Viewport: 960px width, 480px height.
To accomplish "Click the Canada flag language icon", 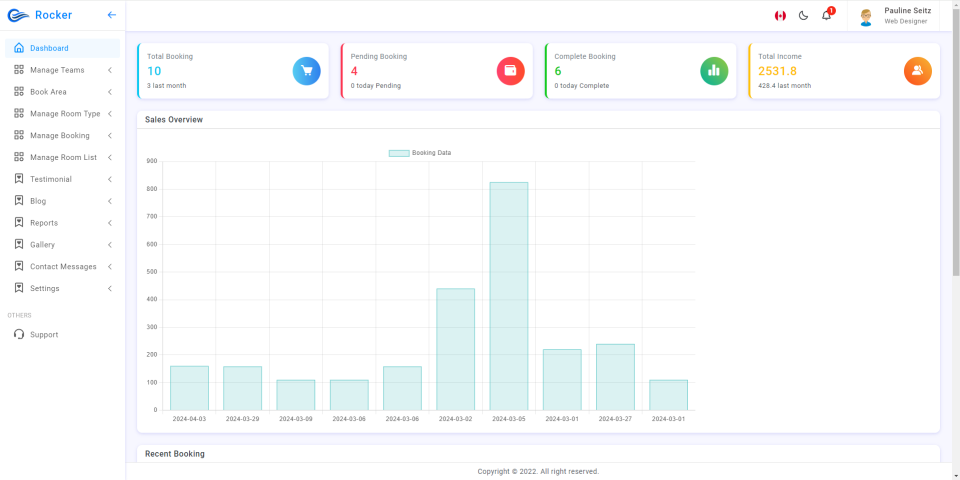I will [780, 16].
